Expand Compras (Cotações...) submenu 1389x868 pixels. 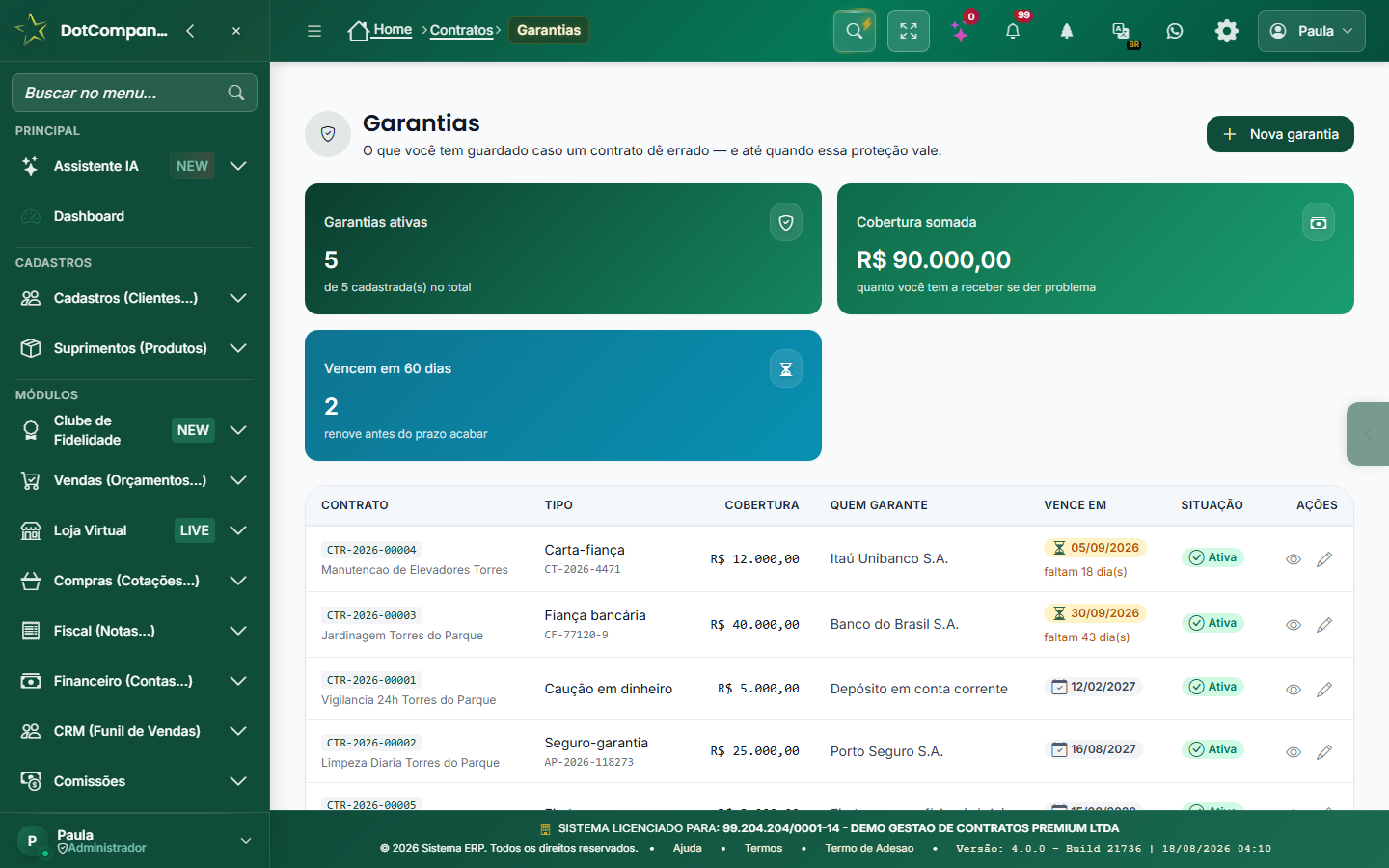(134, 581)
